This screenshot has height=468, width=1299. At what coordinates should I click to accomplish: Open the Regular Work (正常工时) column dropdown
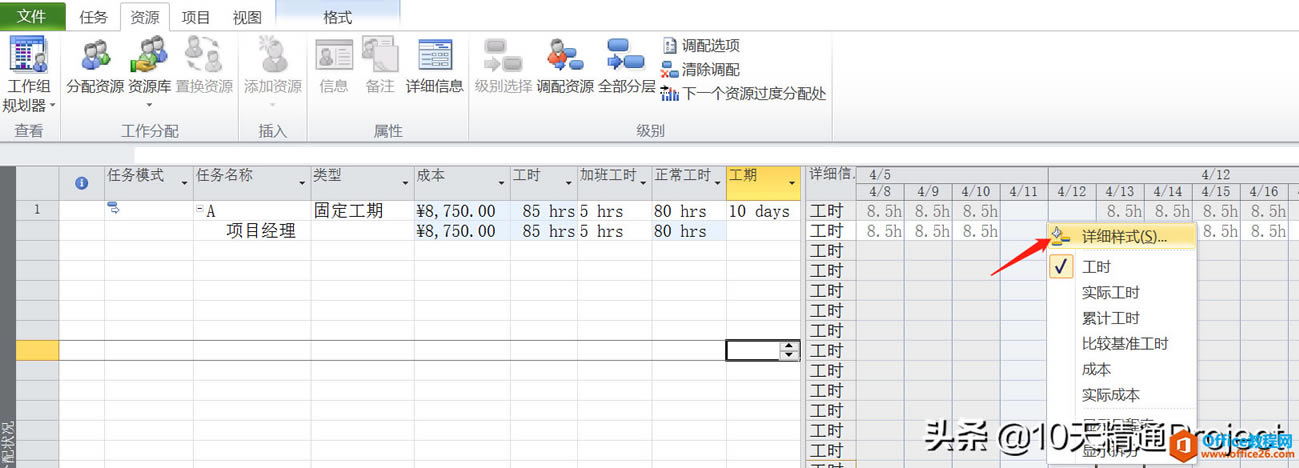(718, 183)
